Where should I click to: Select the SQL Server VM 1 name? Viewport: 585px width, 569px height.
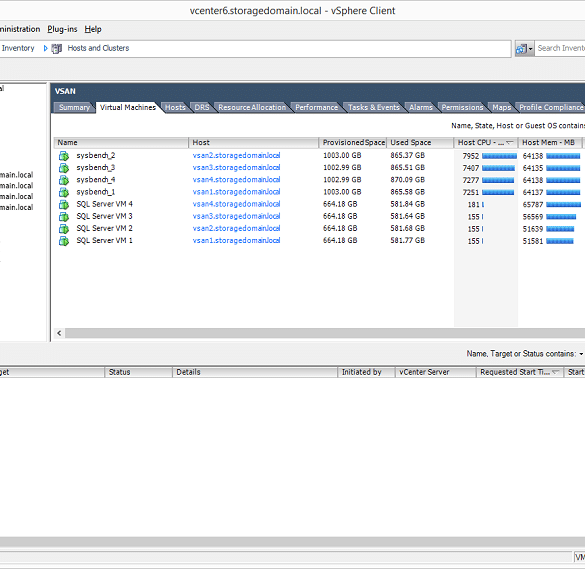click(x=104, y=241)
